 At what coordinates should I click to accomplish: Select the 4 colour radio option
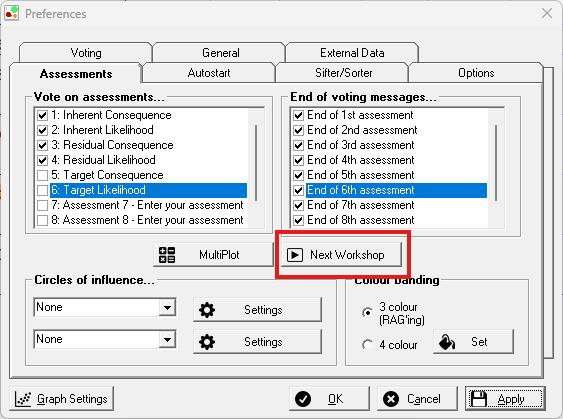367,345
